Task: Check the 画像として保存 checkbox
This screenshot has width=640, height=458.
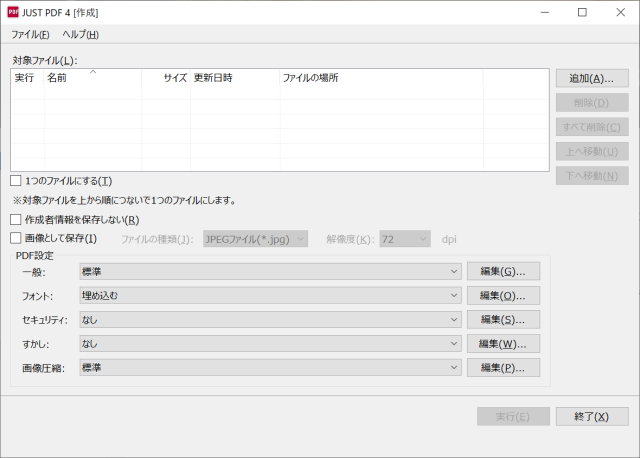Action: [x=16, y=238]
